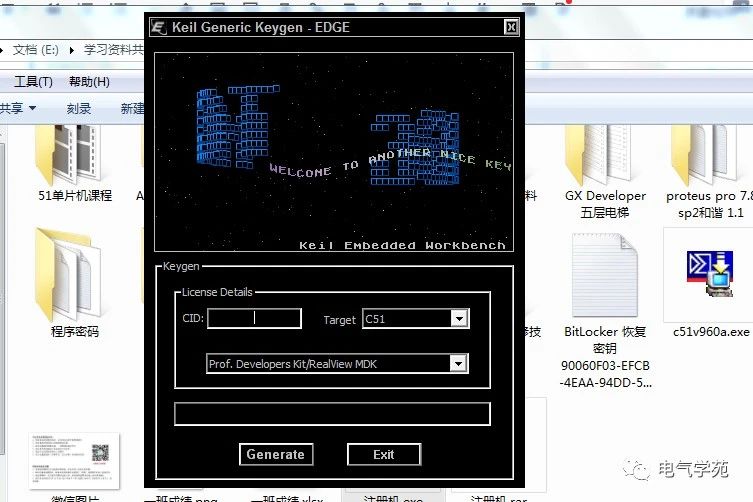Click 文档 (E:) in the address bar
753x502 pixels.
point(36,49)
